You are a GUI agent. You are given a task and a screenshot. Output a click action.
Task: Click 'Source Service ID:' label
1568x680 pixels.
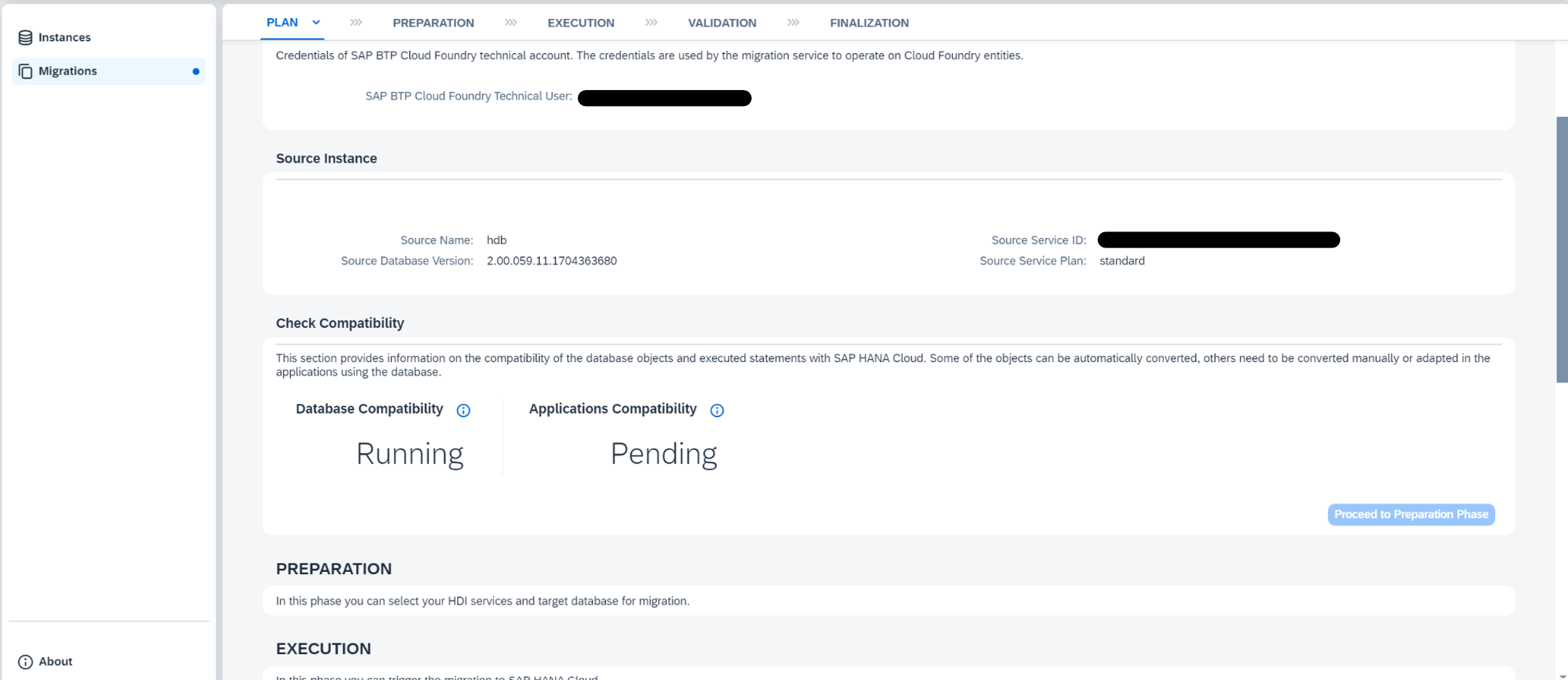point(1038,240)
